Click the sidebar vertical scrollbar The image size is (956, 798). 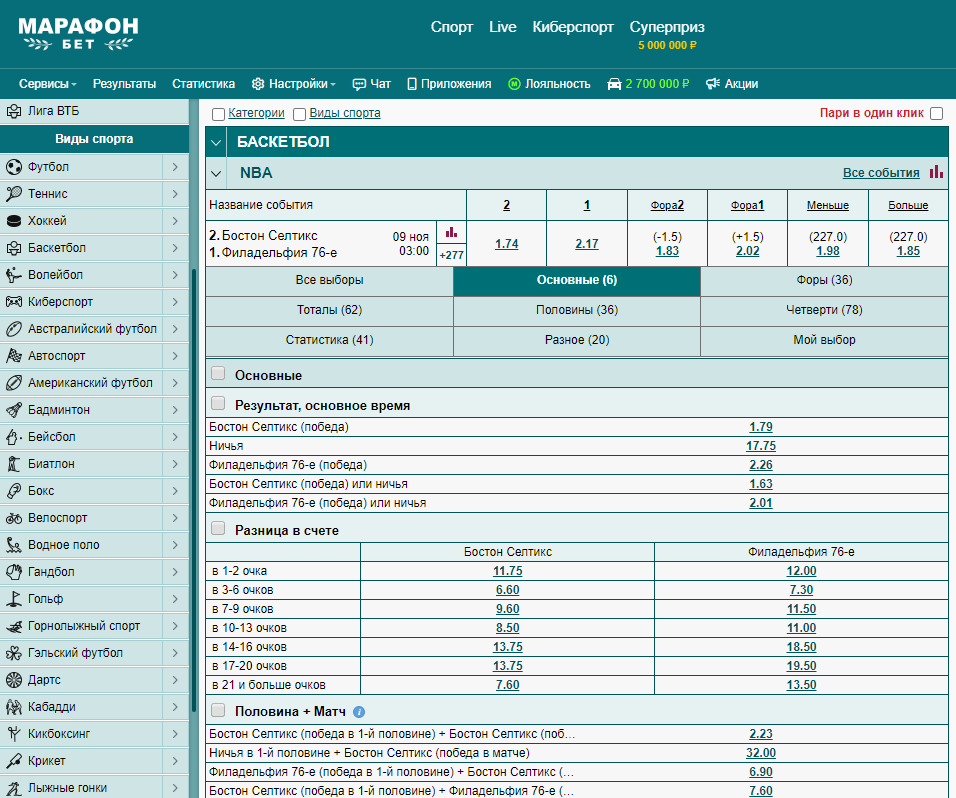point(194,488)
